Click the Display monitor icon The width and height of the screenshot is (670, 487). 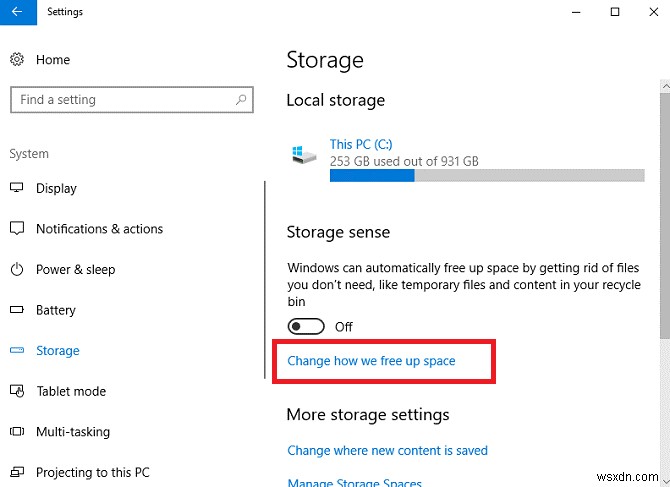point(17,188)
